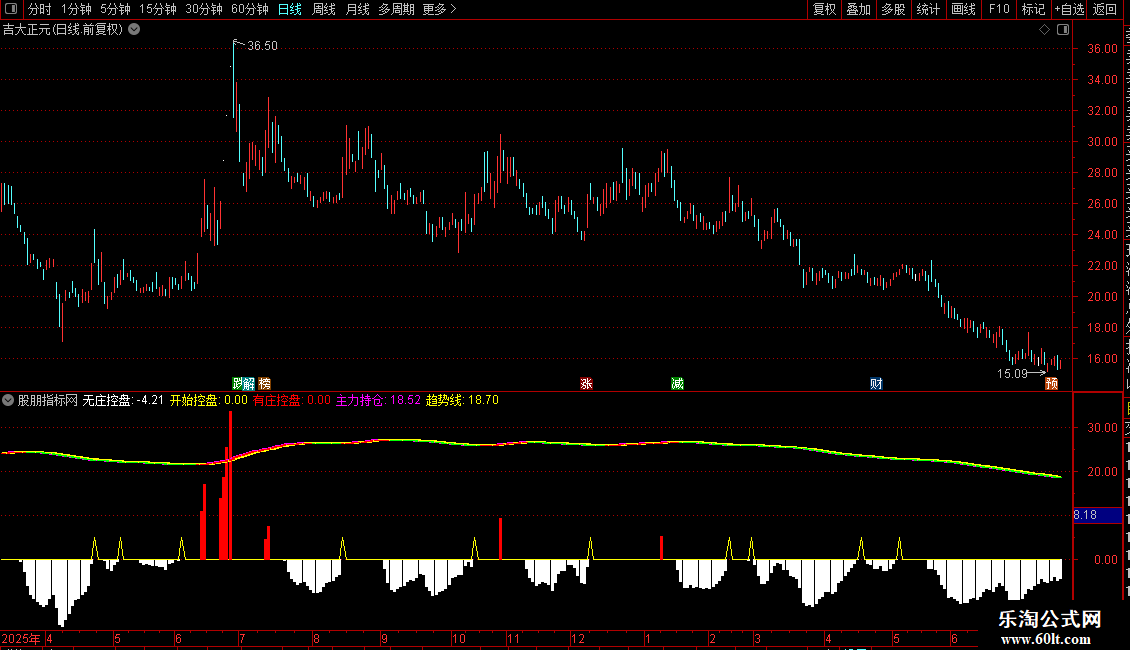Open the 涨 event marker
This screenshot has width=1130, height=650.
coord(587,383)
